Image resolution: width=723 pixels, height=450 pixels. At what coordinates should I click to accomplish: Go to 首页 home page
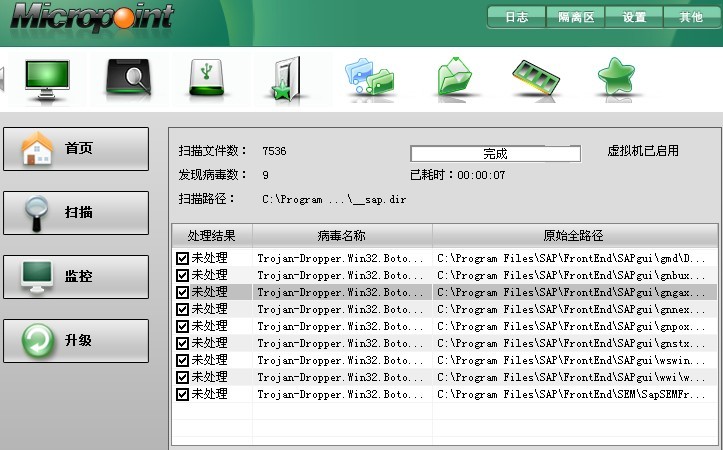[x=76, y=149]
